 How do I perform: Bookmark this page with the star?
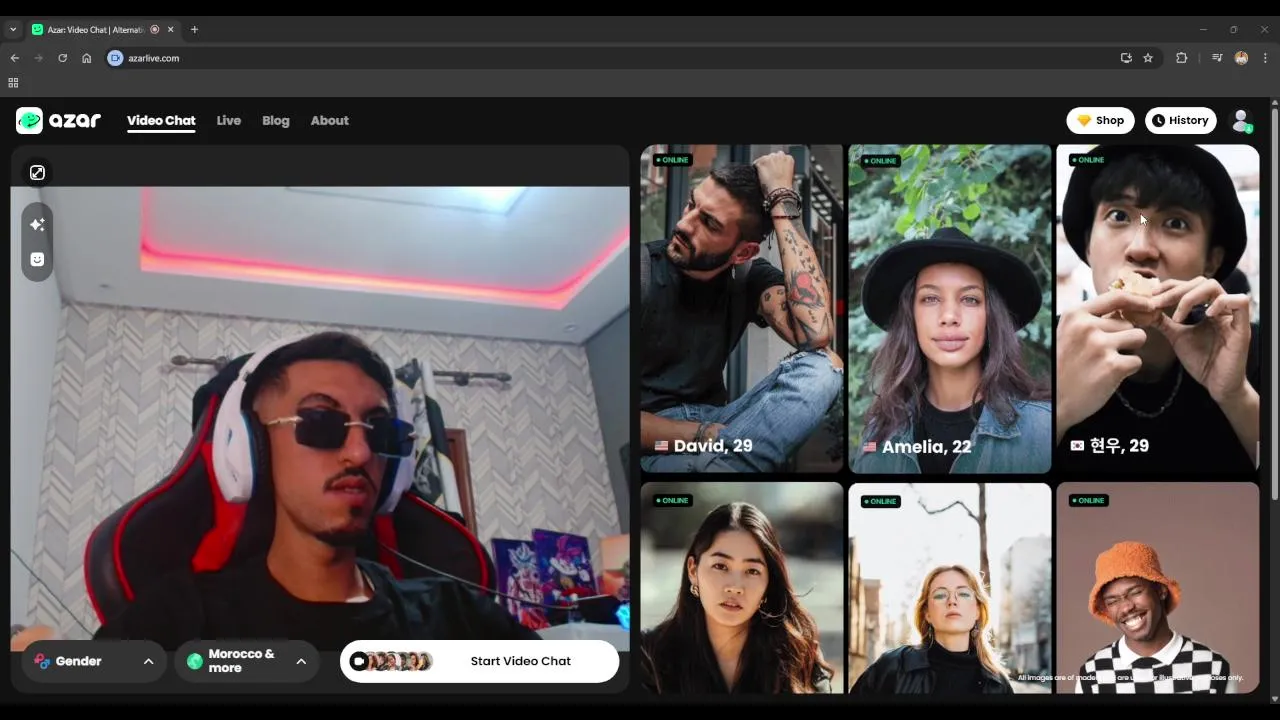point(1148,58)
